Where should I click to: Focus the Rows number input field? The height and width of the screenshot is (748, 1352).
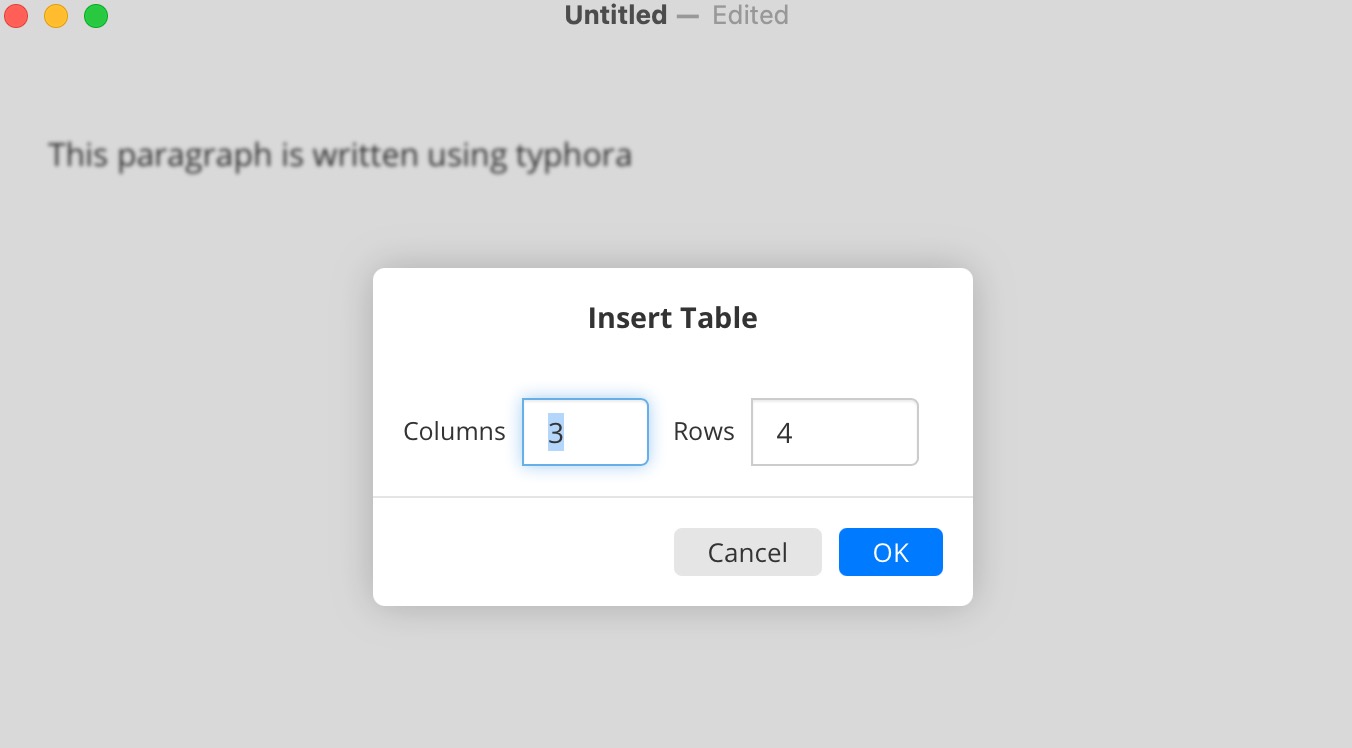pos(834,432)
